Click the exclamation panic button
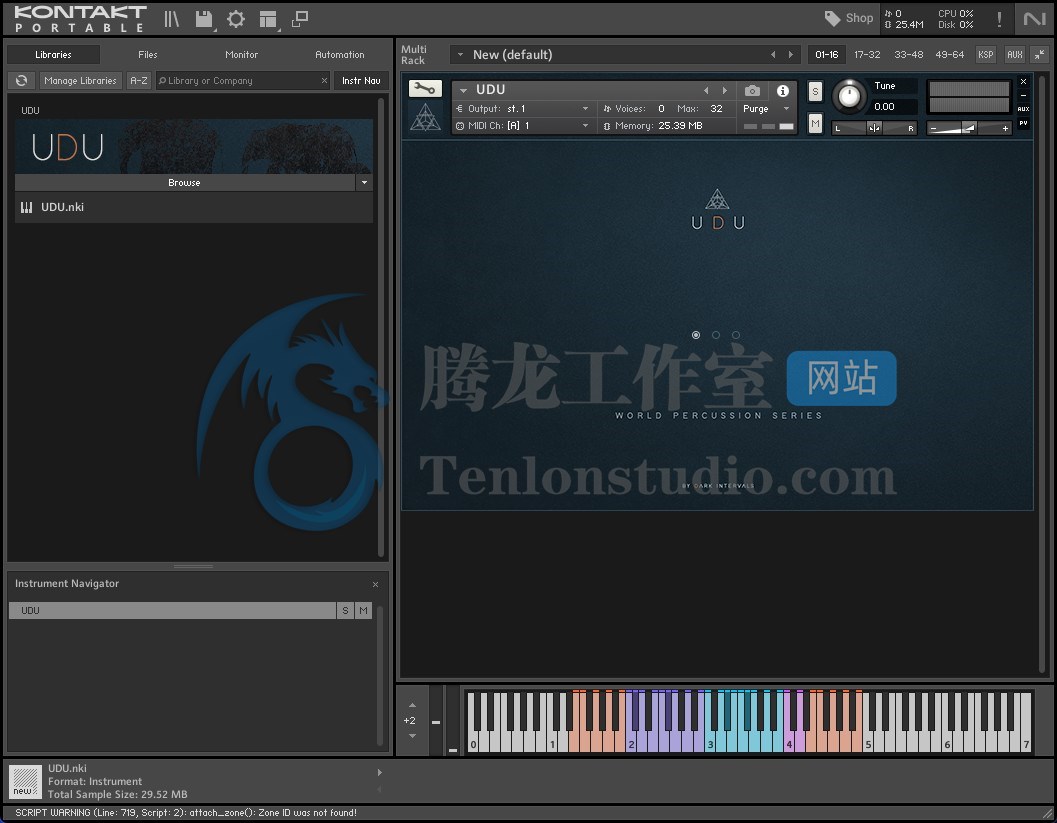Image resolution: width=1057 pixels, height=823 pixels. click(x=999, y=19)
